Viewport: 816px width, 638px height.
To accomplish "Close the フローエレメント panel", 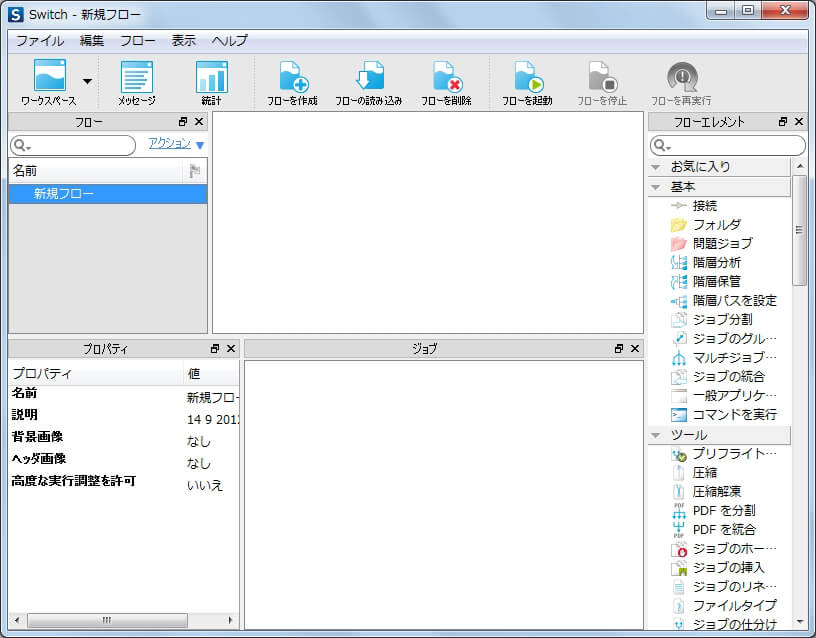I will [799, 122].
